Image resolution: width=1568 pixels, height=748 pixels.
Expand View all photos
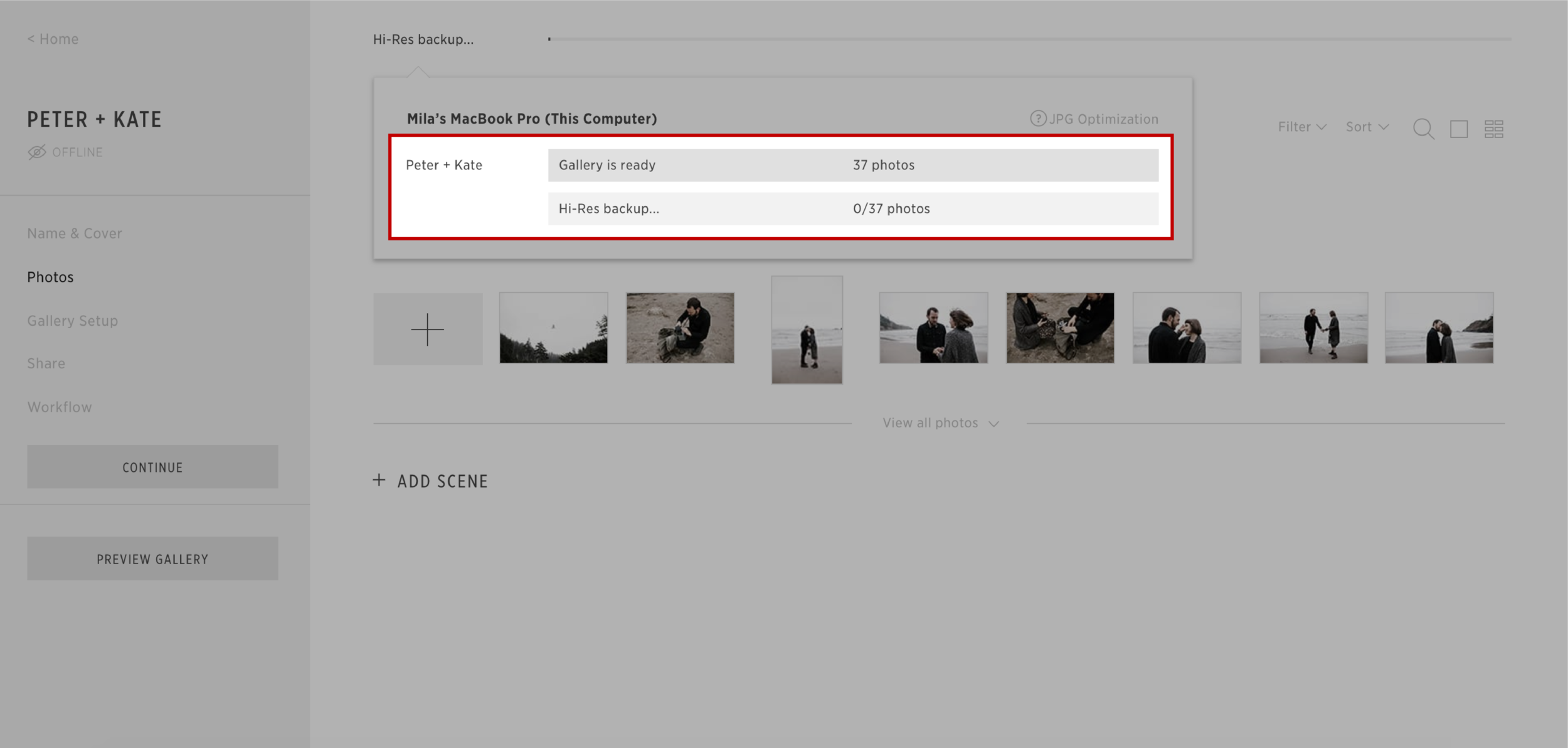940,423
